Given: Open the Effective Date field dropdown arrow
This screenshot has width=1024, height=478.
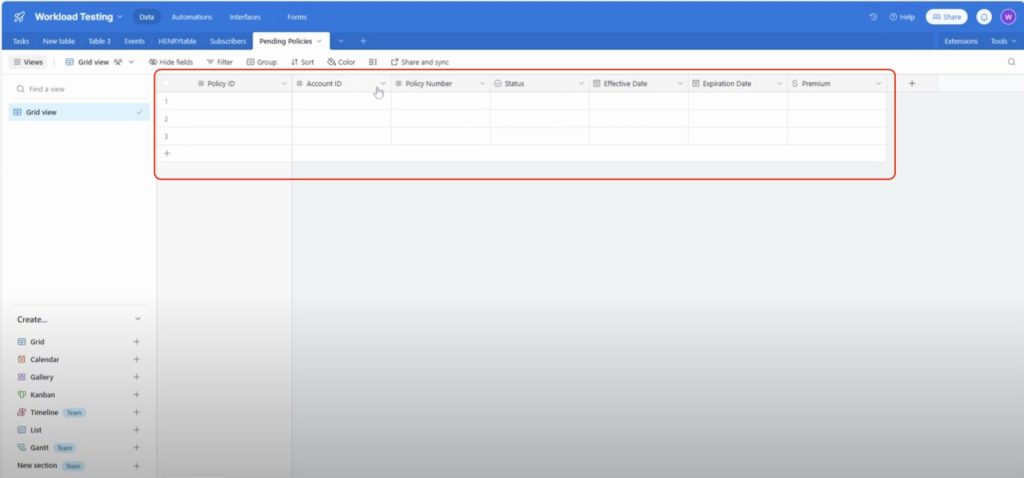Looking at the screenshot, I should pos(680,84).
